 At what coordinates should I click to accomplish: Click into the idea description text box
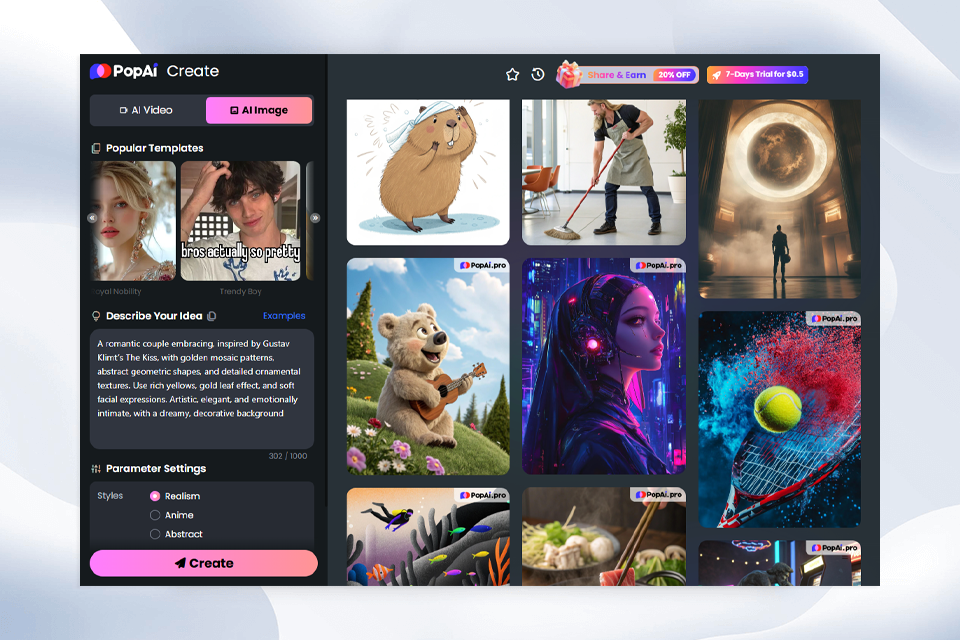click(202, 389)
